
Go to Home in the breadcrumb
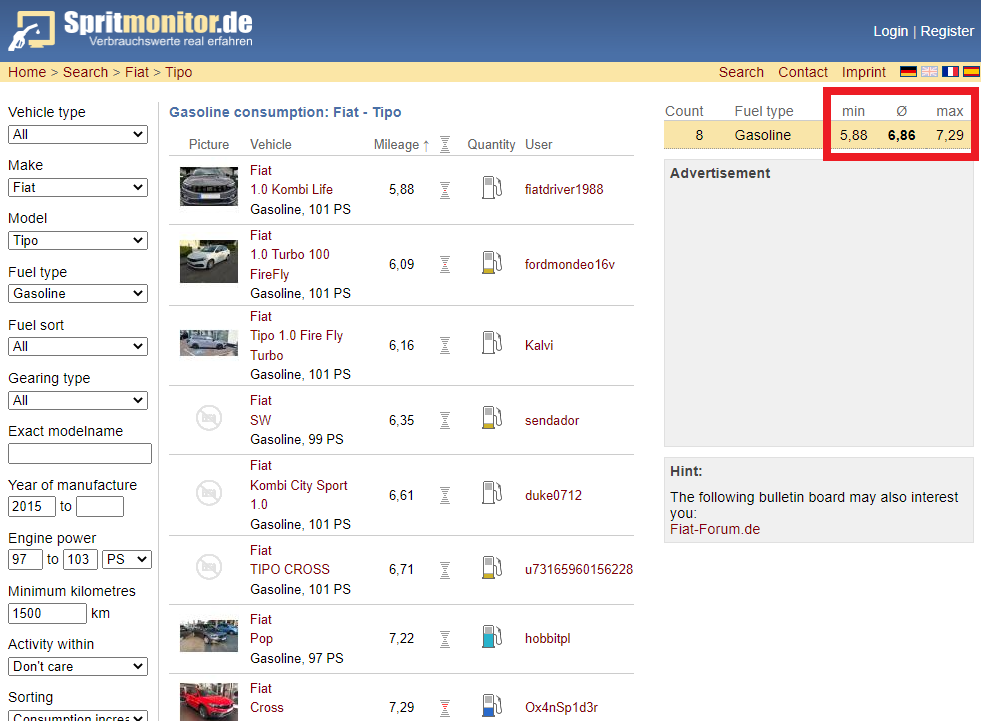point(27,72)
